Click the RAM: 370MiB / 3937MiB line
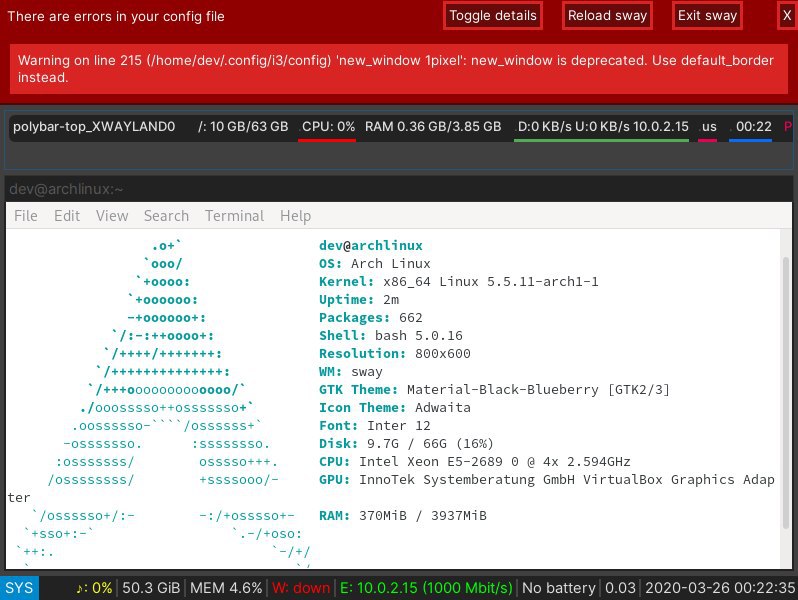This screenshot has height=600, width=798. point(403,516)
